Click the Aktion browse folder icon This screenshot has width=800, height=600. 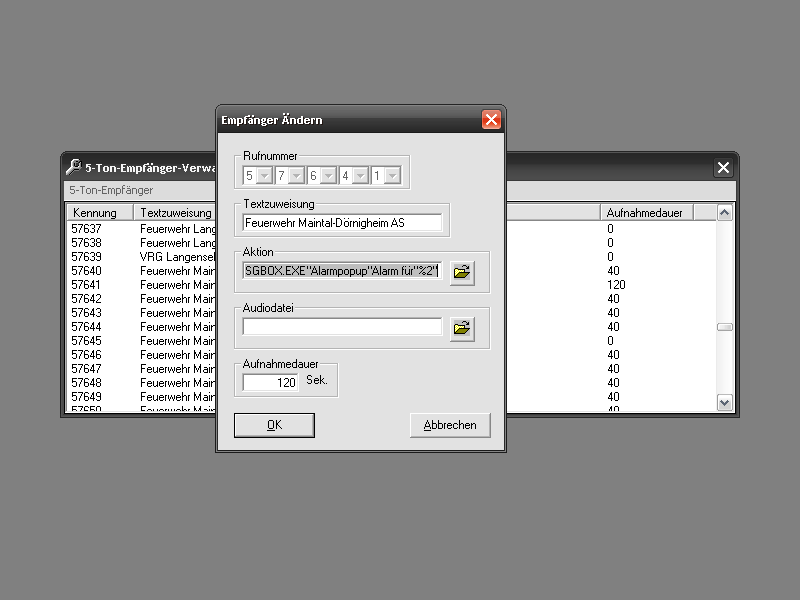pyautogui.click(x=461, y=271)
